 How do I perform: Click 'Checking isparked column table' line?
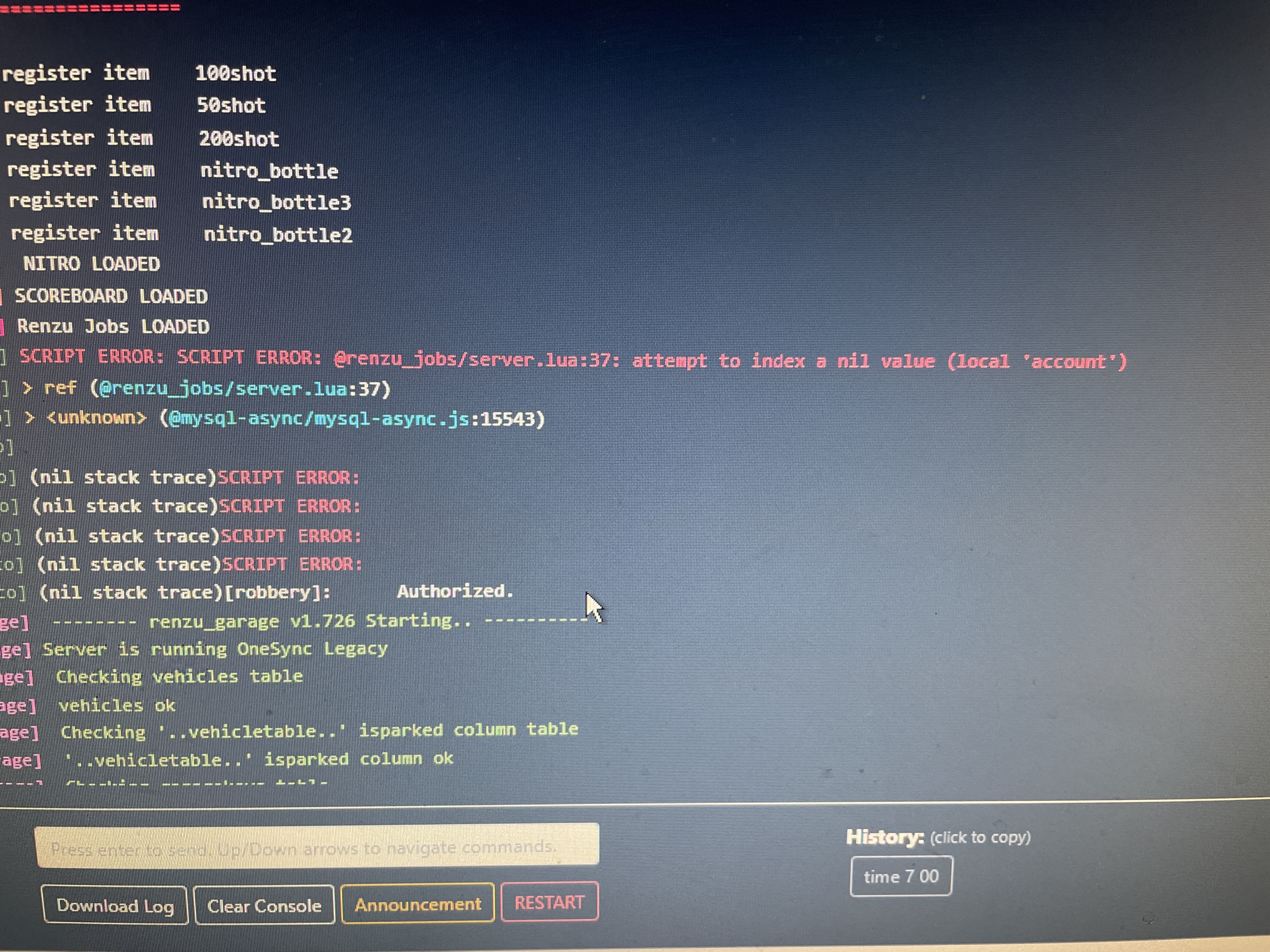pyautogui.click(x=319, y=730)
